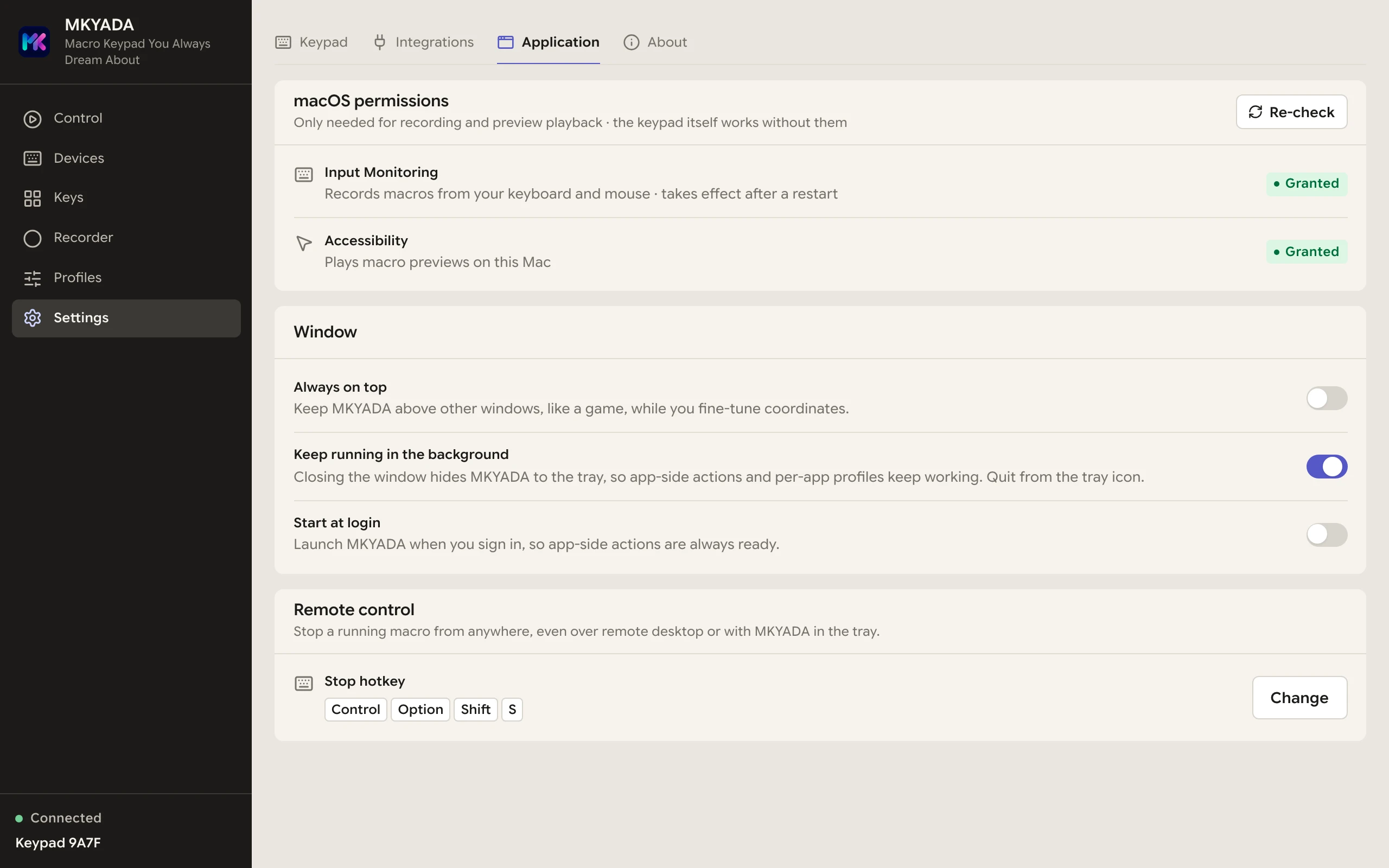This screenshot has height=868, width=1389.
Task: Re-check macOS permissions
Action: (x=1291, y=112)
